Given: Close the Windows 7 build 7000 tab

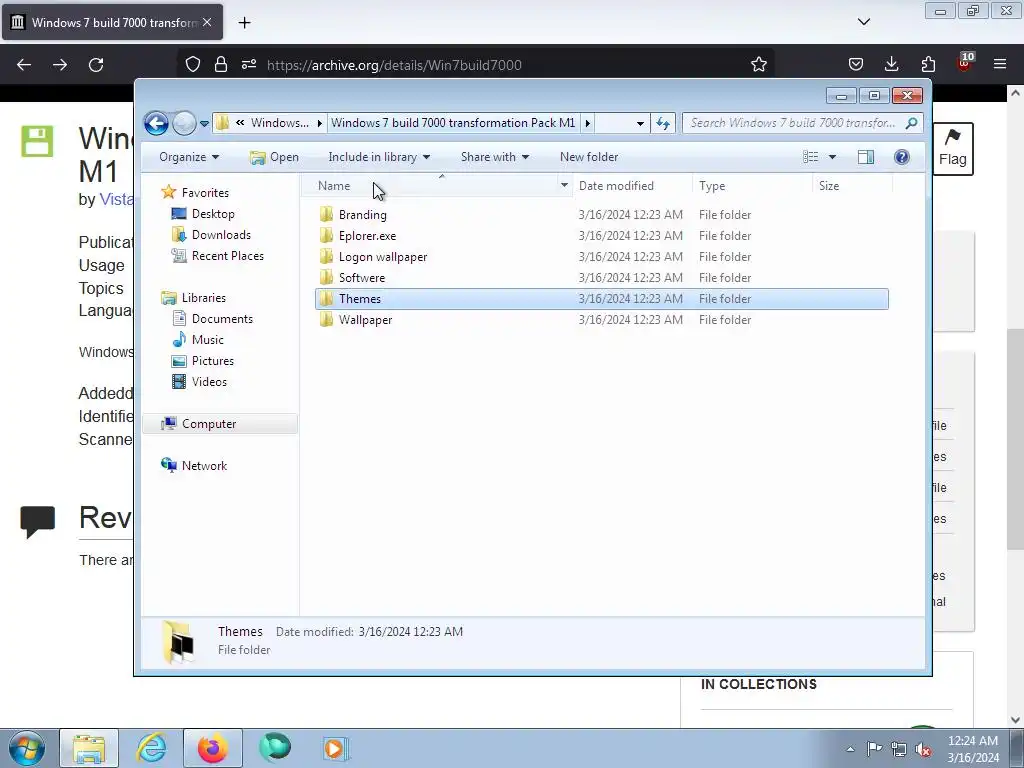Looking at the screenshot, I should coord(207,22).
